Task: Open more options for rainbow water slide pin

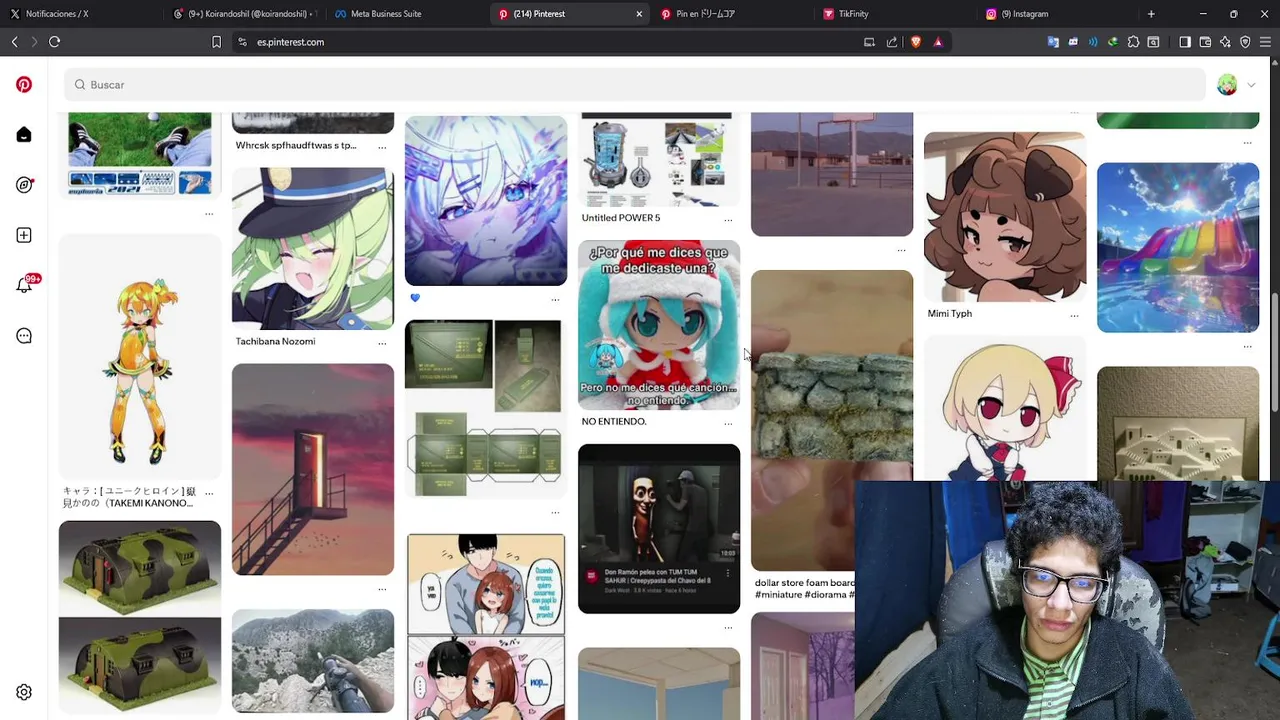Action: pos(1247,346)
